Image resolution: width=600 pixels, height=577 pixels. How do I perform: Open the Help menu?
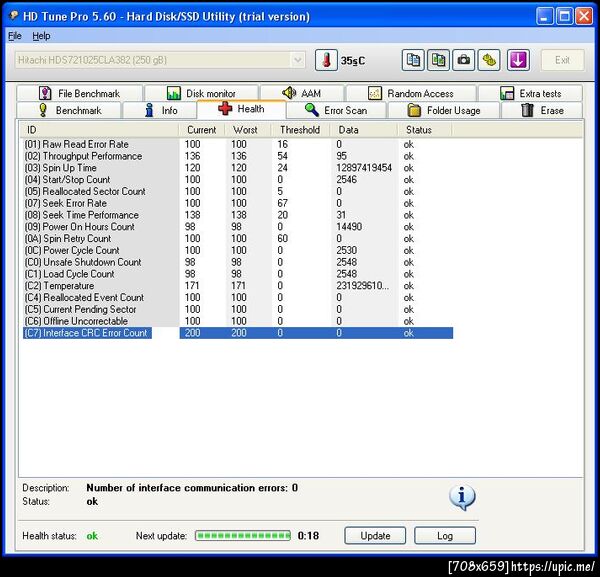(x=41, y=36)
